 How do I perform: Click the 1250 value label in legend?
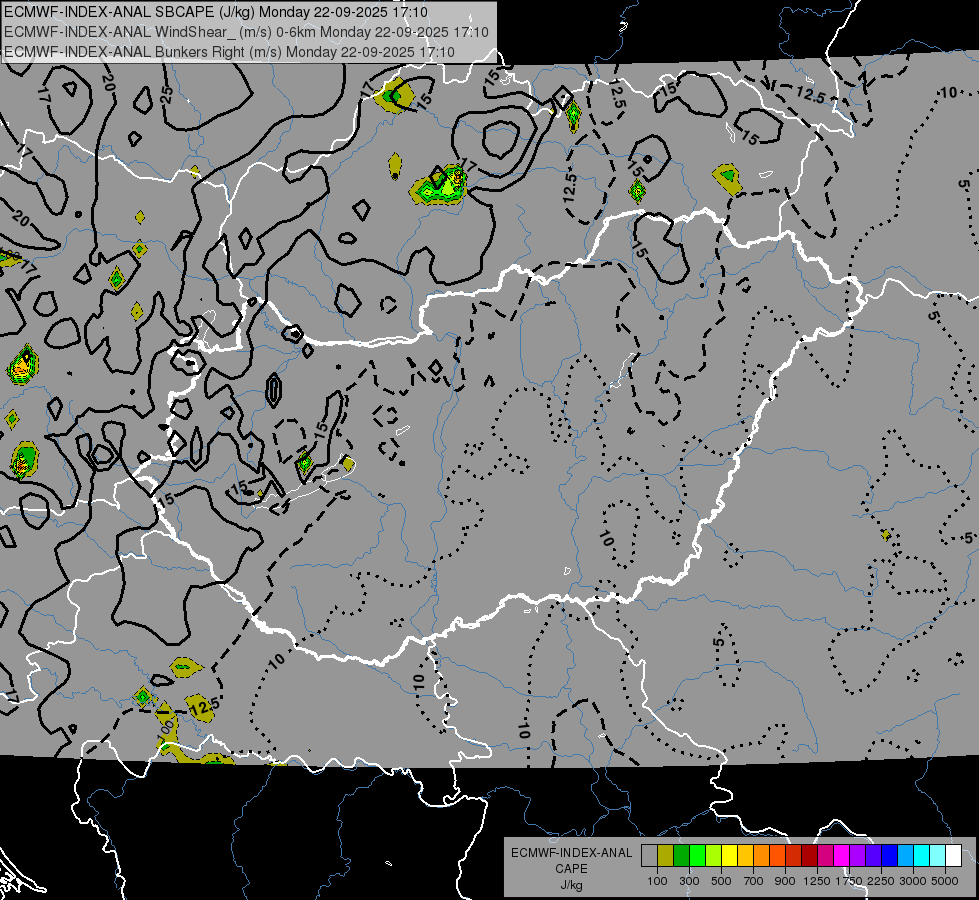(817, 881)
